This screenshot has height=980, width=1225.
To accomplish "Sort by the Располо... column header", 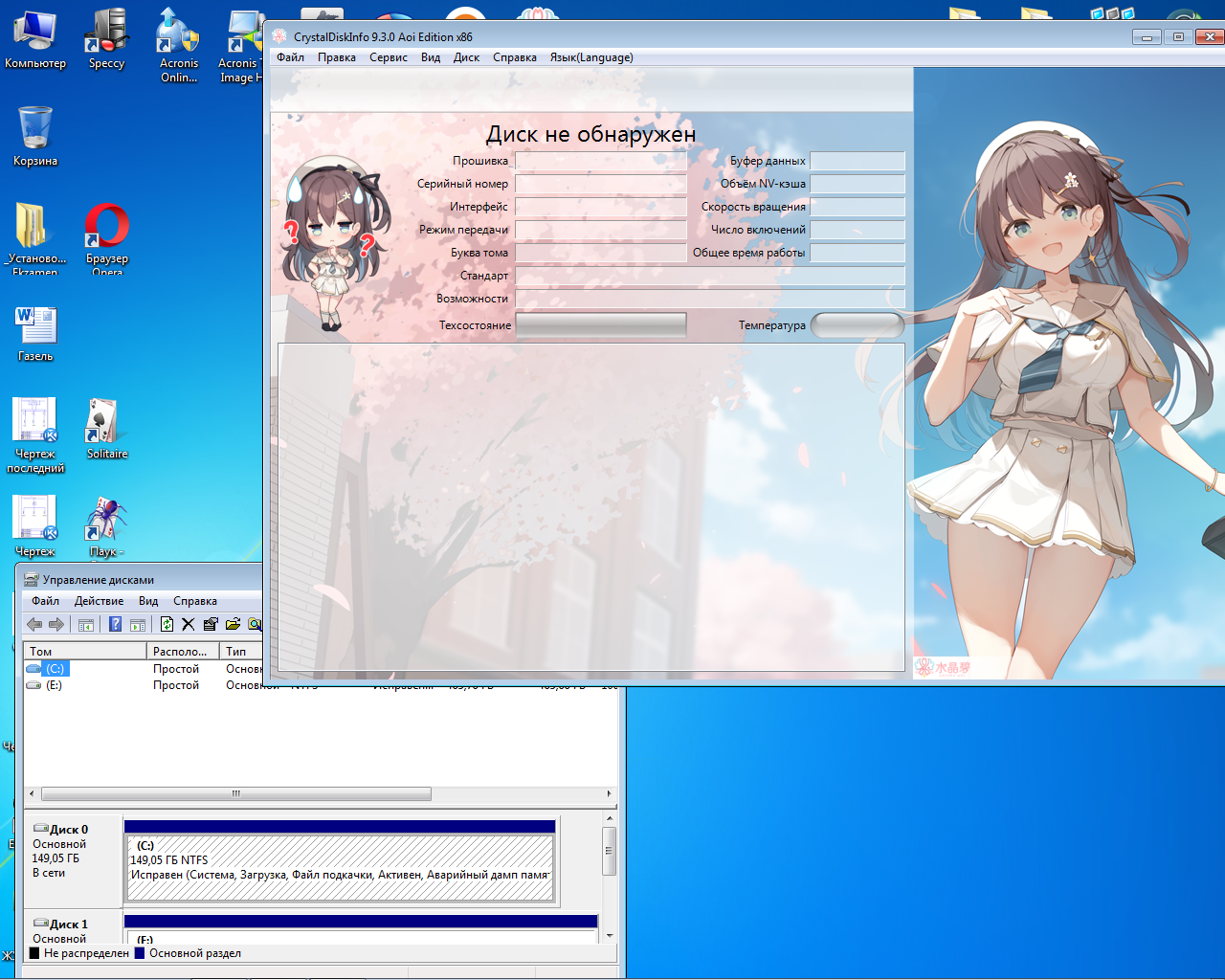I will pos(184,651).
